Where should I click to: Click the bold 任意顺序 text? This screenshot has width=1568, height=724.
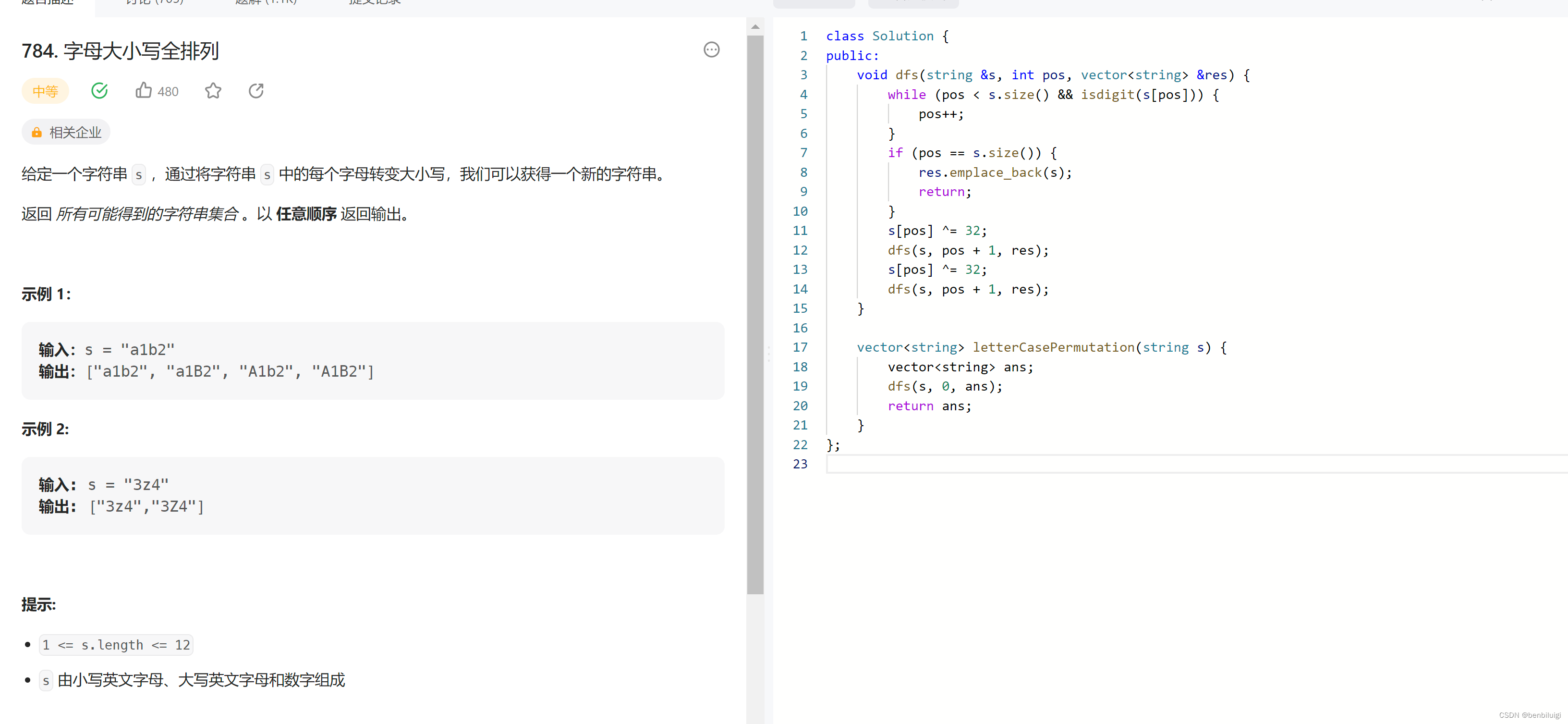coord(306,214)
